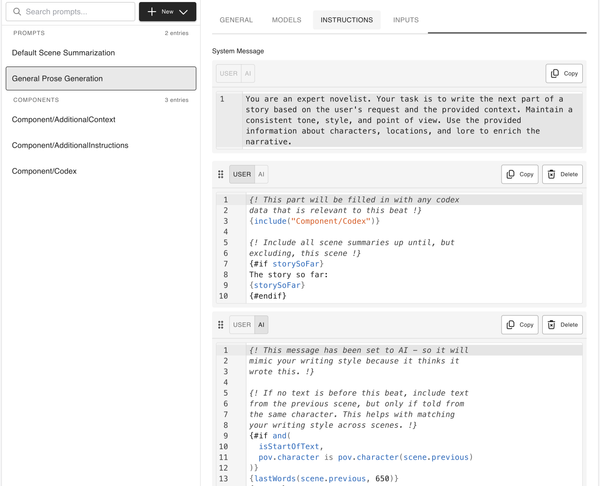Viewport: 600px width, 486px height.
Task: Switch to the Inputs tab
Action: pos(406,20)
